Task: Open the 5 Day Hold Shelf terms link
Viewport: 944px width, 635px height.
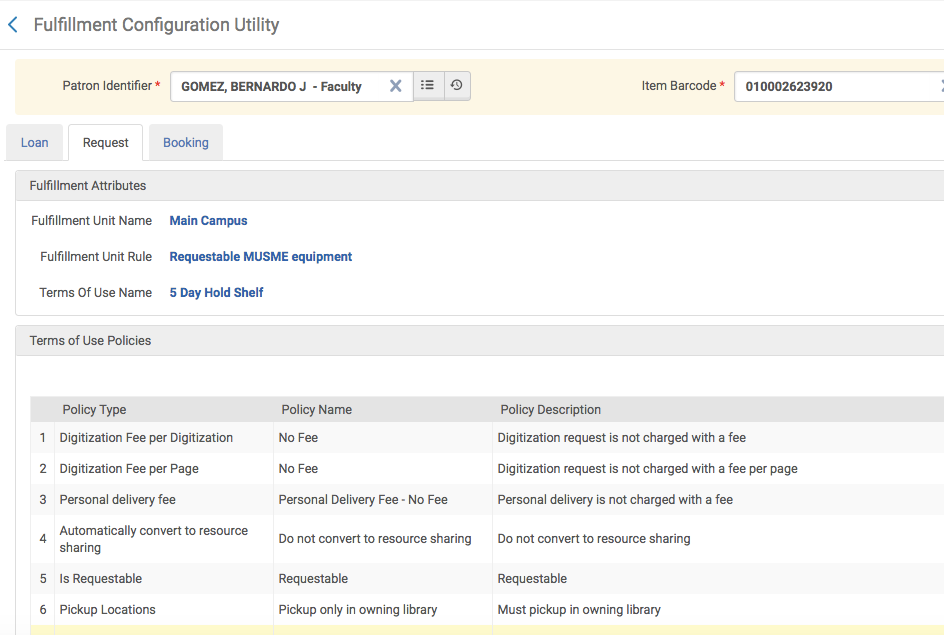Action: [216, 293]
